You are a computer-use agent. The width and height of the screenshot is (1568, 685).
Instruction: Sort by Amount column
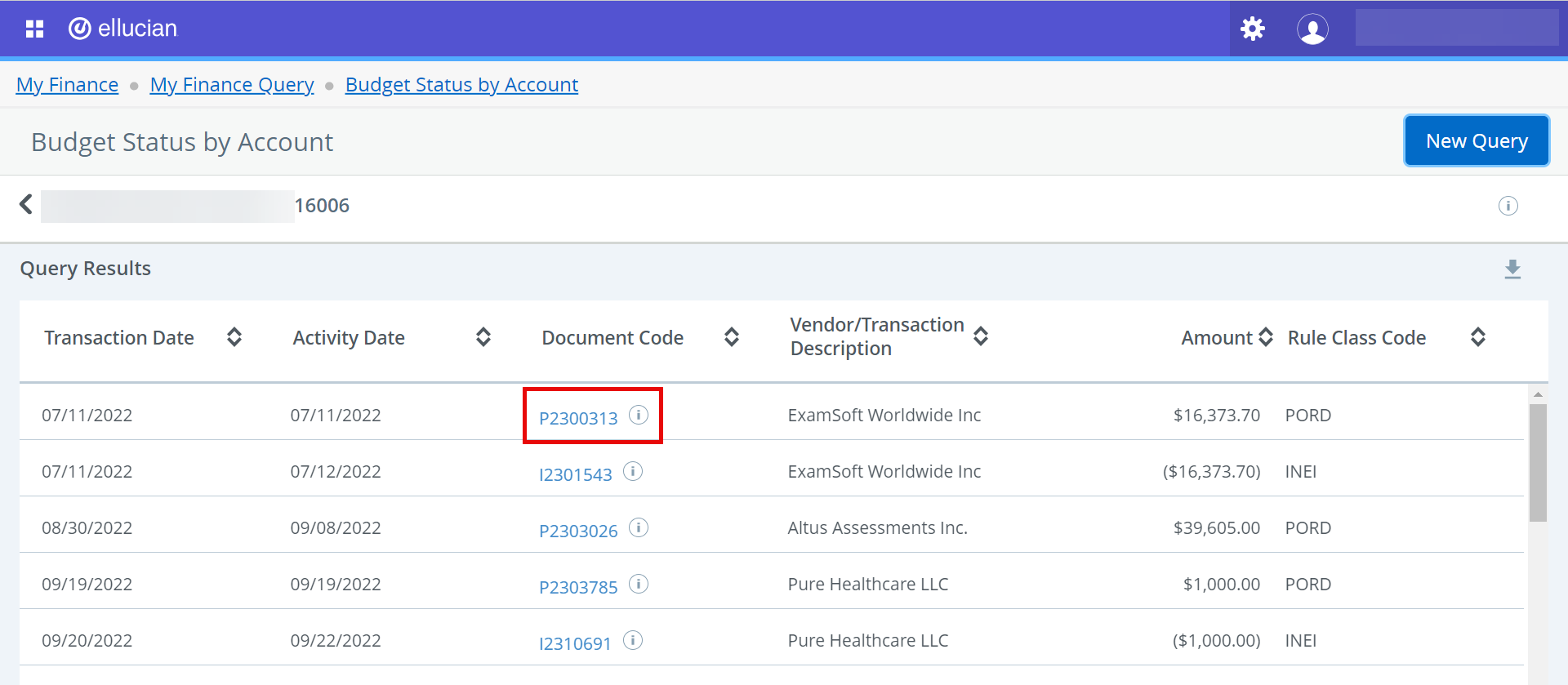1266,337
